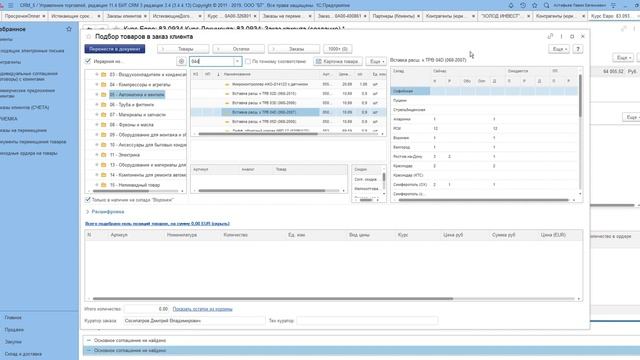Open the Еще dropdown beside Карточка товара

click(376, 61)
